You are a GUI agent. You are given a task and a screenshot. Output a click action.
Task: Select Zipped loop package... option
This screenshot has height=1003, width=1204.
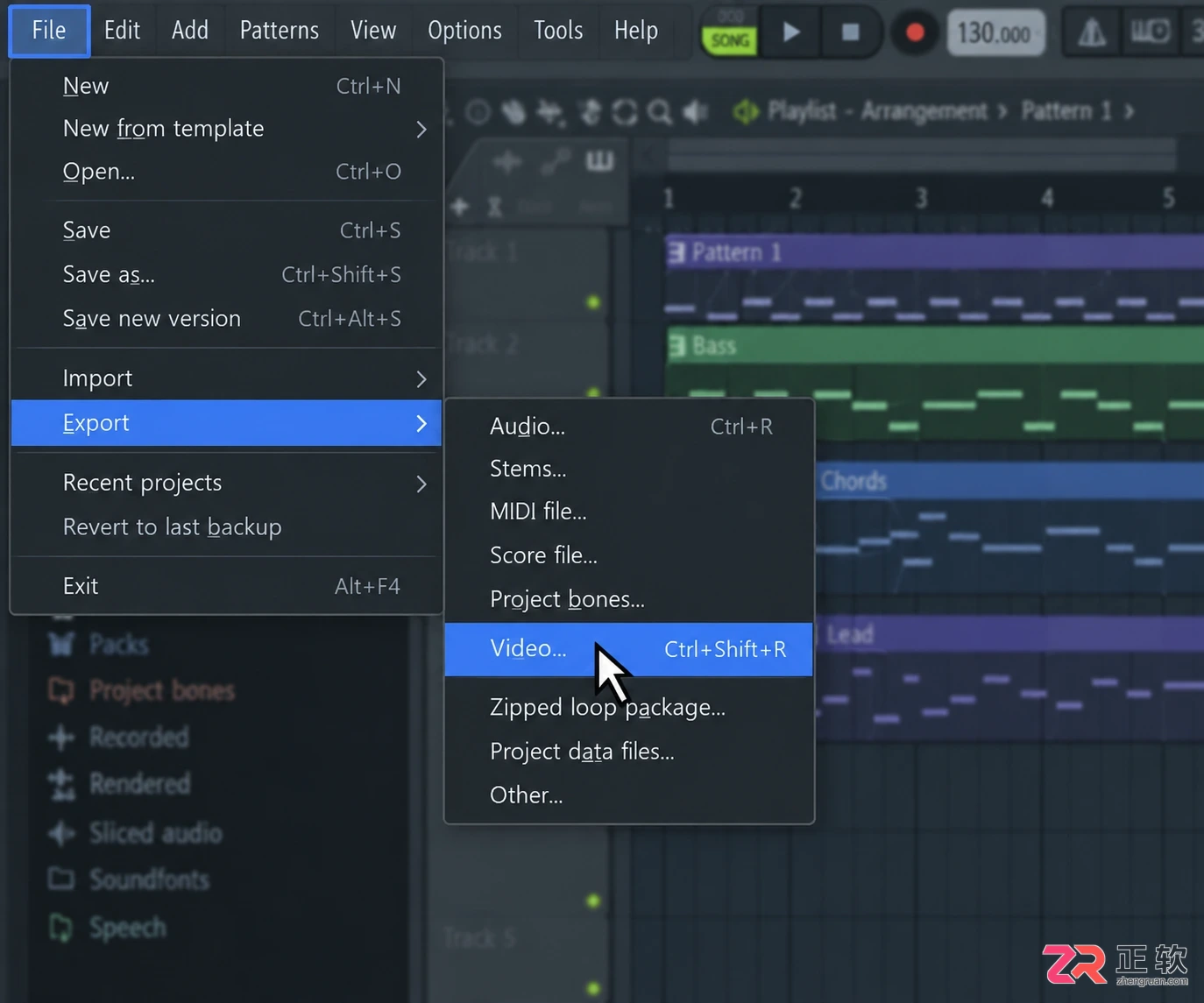(629, 708)
